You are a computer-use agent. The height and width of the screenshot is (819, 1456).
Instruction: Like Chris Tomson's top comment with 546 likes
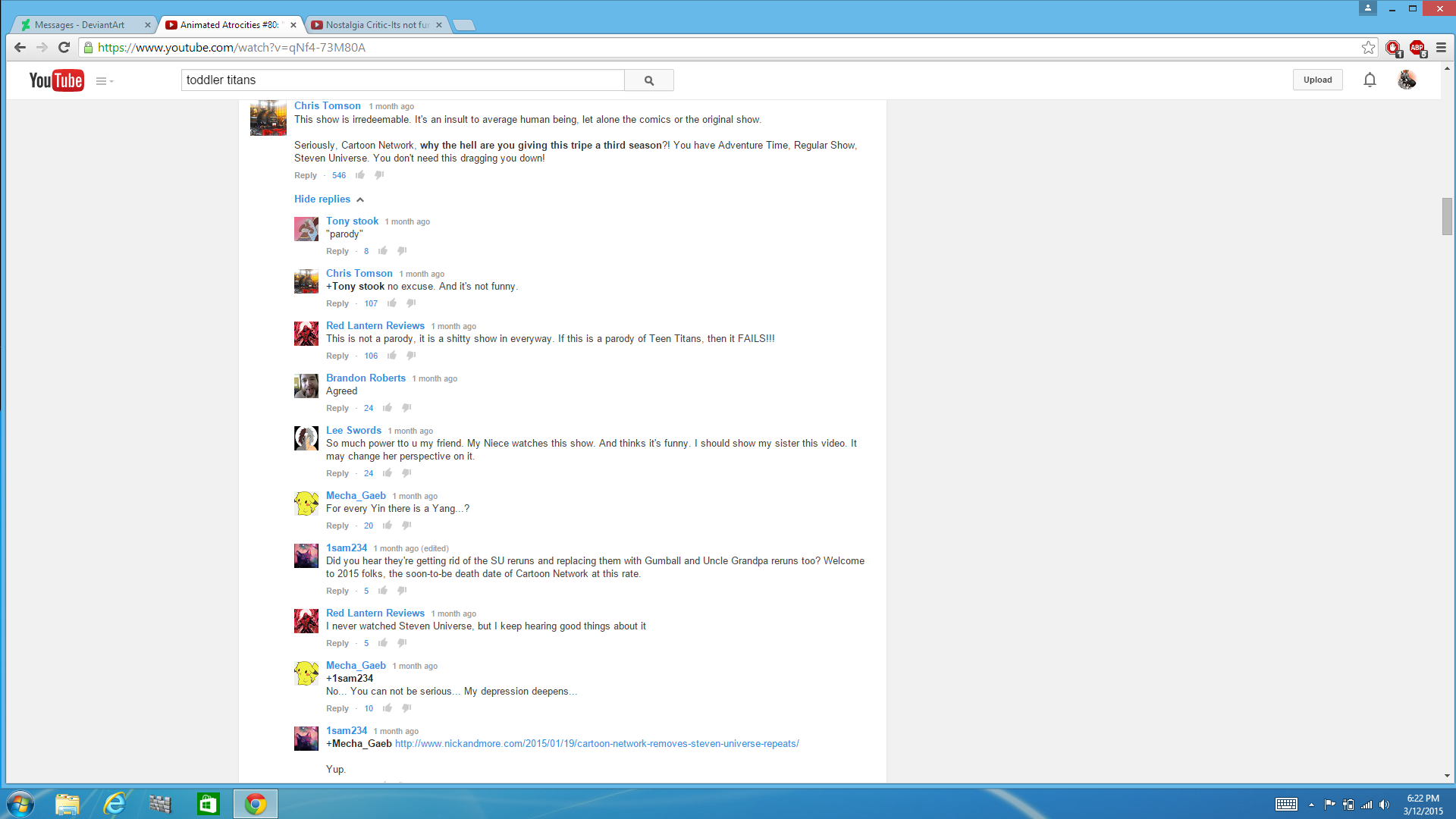[x=360, y=175]
